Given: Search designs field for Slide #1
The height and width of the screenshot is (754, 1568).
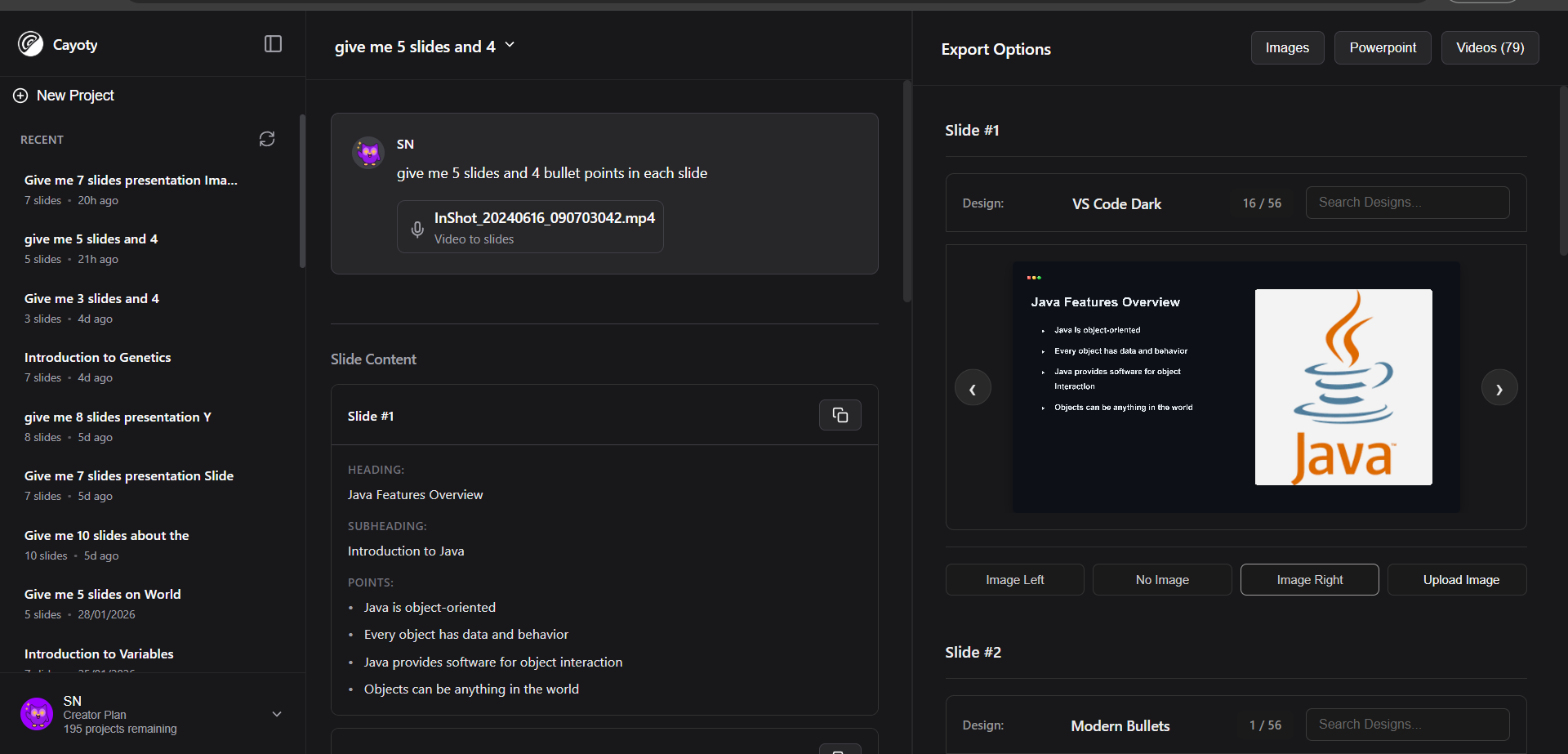Looking at the screenshot, I should click(1408, 203).
